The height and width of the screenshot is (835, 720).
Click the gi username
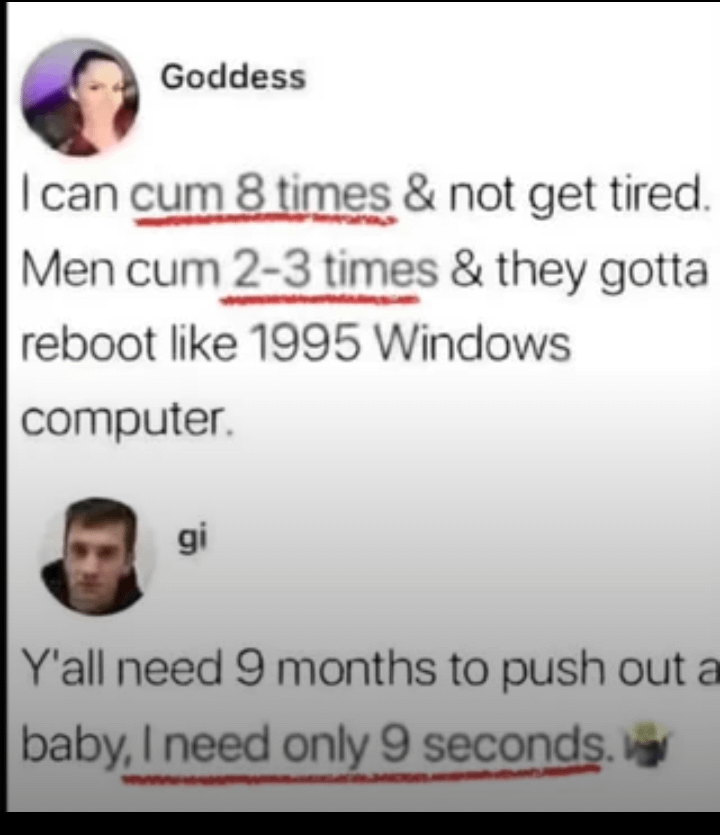[191, 541]
